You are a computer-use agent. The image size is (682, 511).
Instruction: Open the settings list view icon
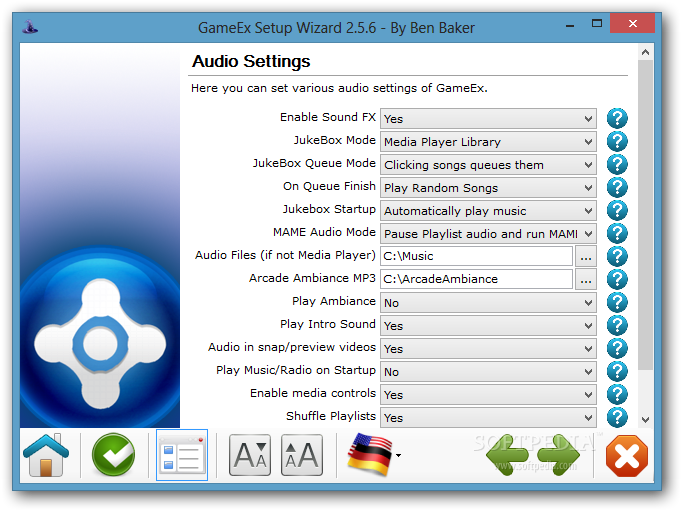tap(182, 455)
